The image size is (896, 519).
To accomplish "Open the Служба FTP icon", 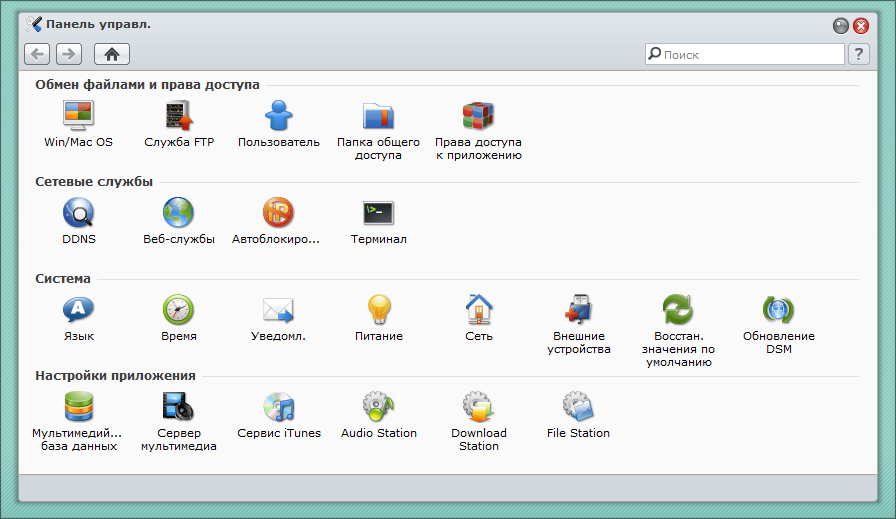I will tap(179, 116).
